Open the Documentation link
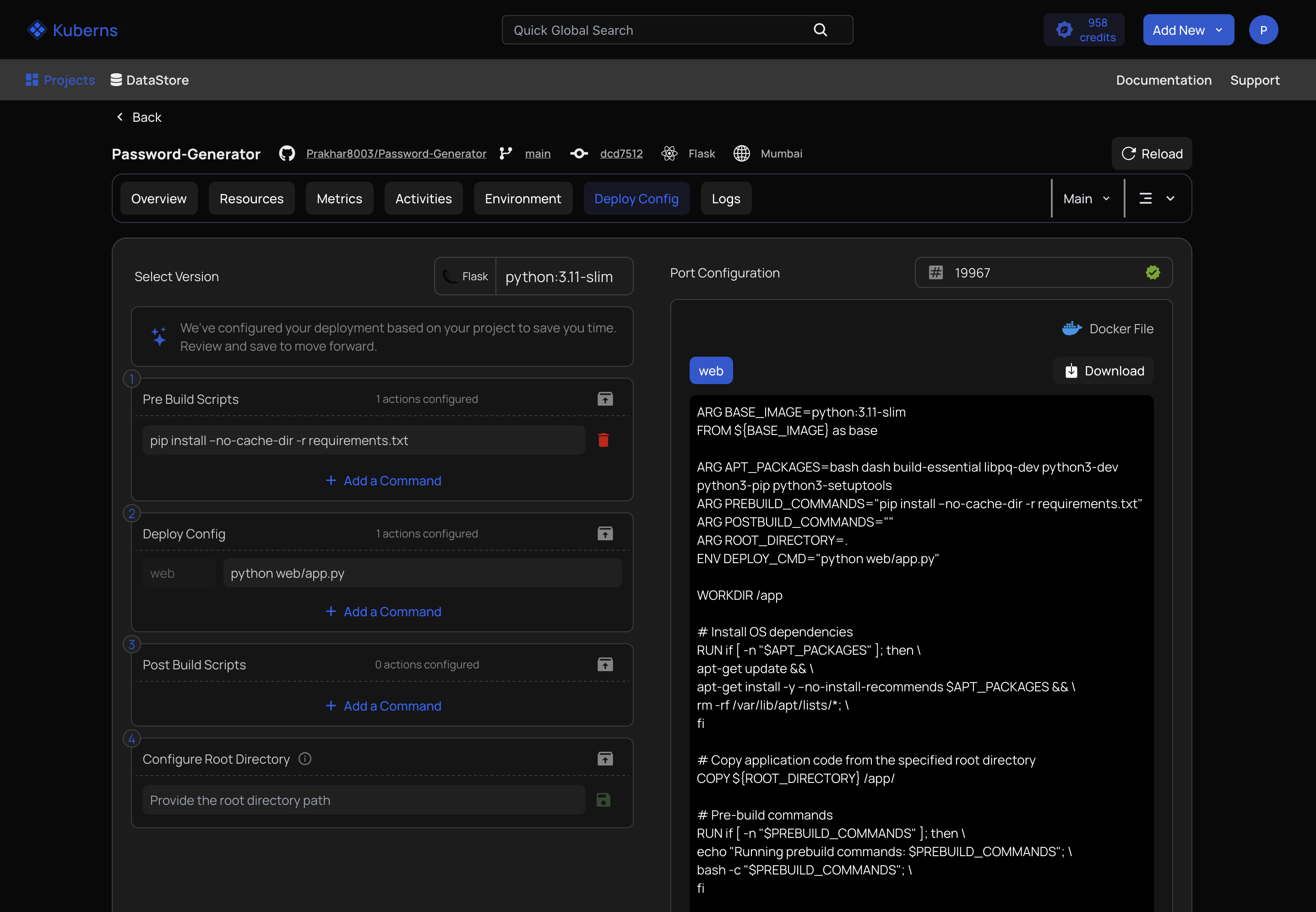The width and height of the screenshot is (1316, 912). [x=1164, y=80]
